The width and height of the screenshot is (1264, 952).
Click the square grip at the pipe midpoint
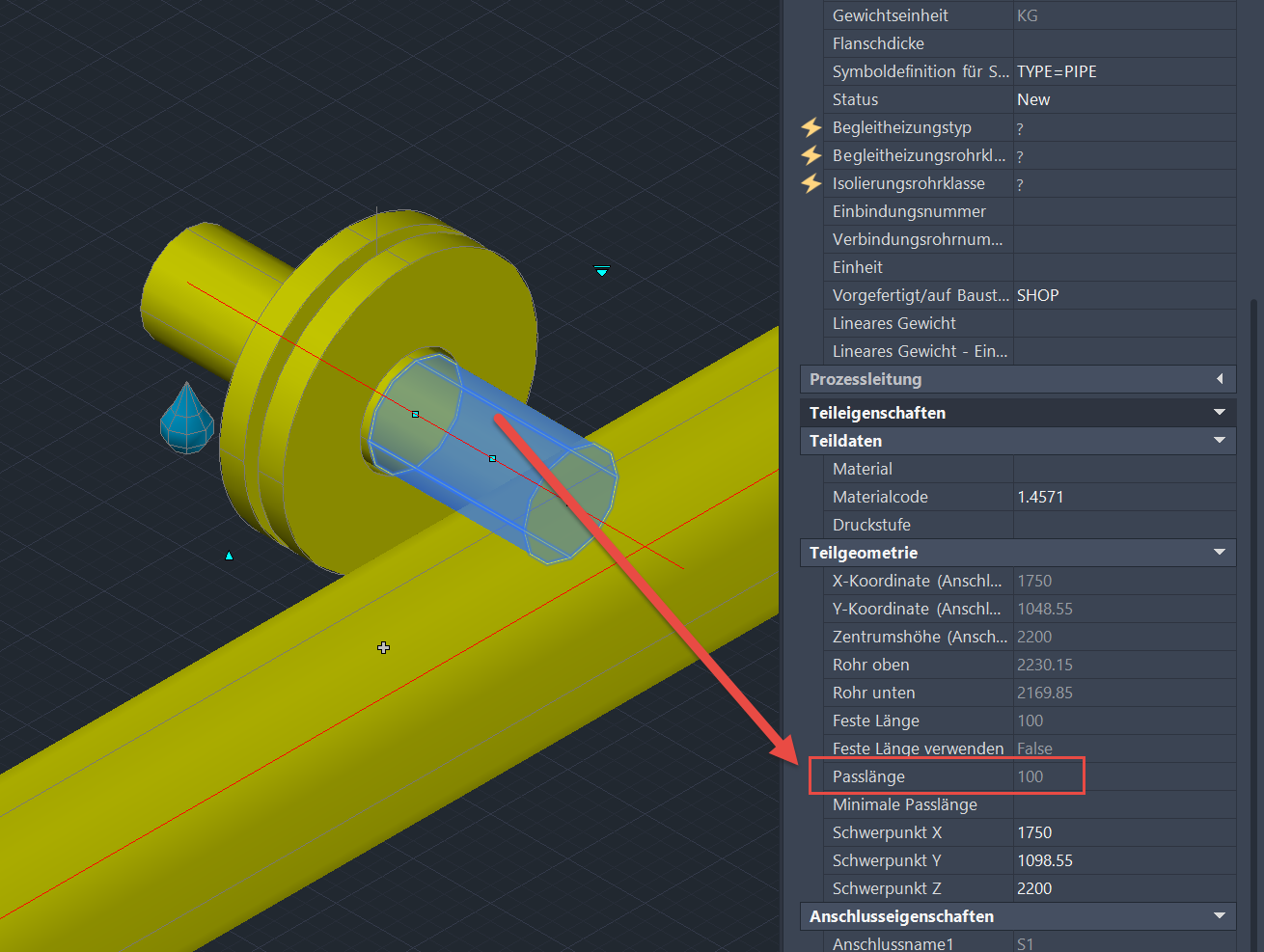[493, 459]
